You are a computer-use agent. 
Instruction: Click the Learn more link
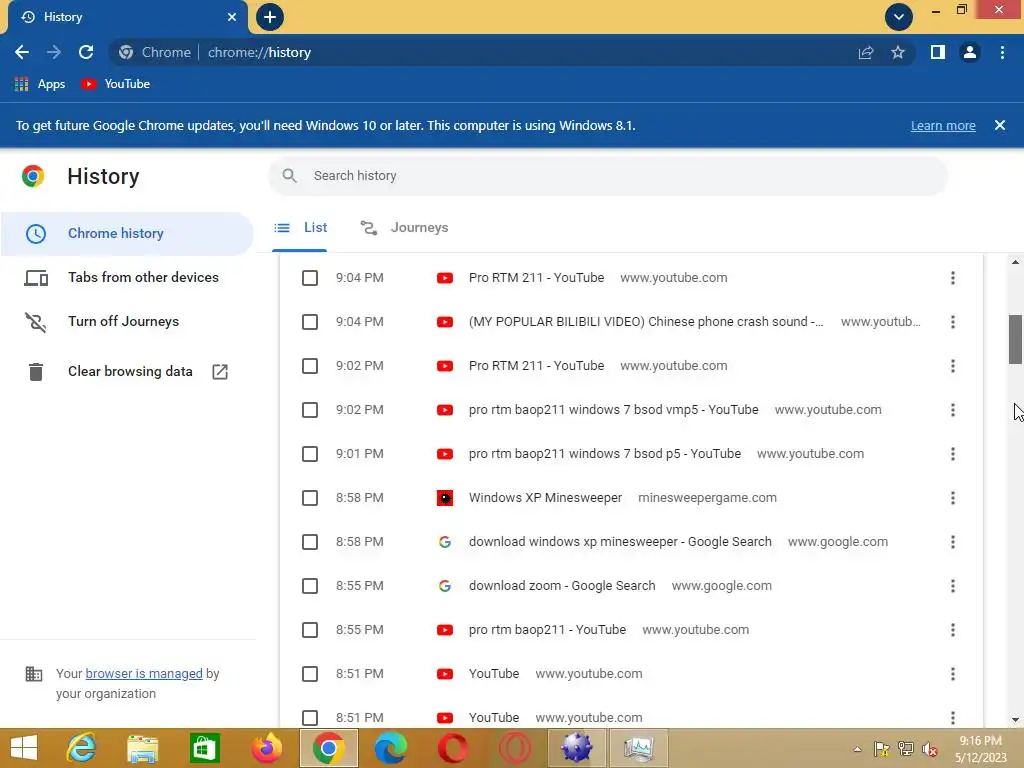point(943,125)
